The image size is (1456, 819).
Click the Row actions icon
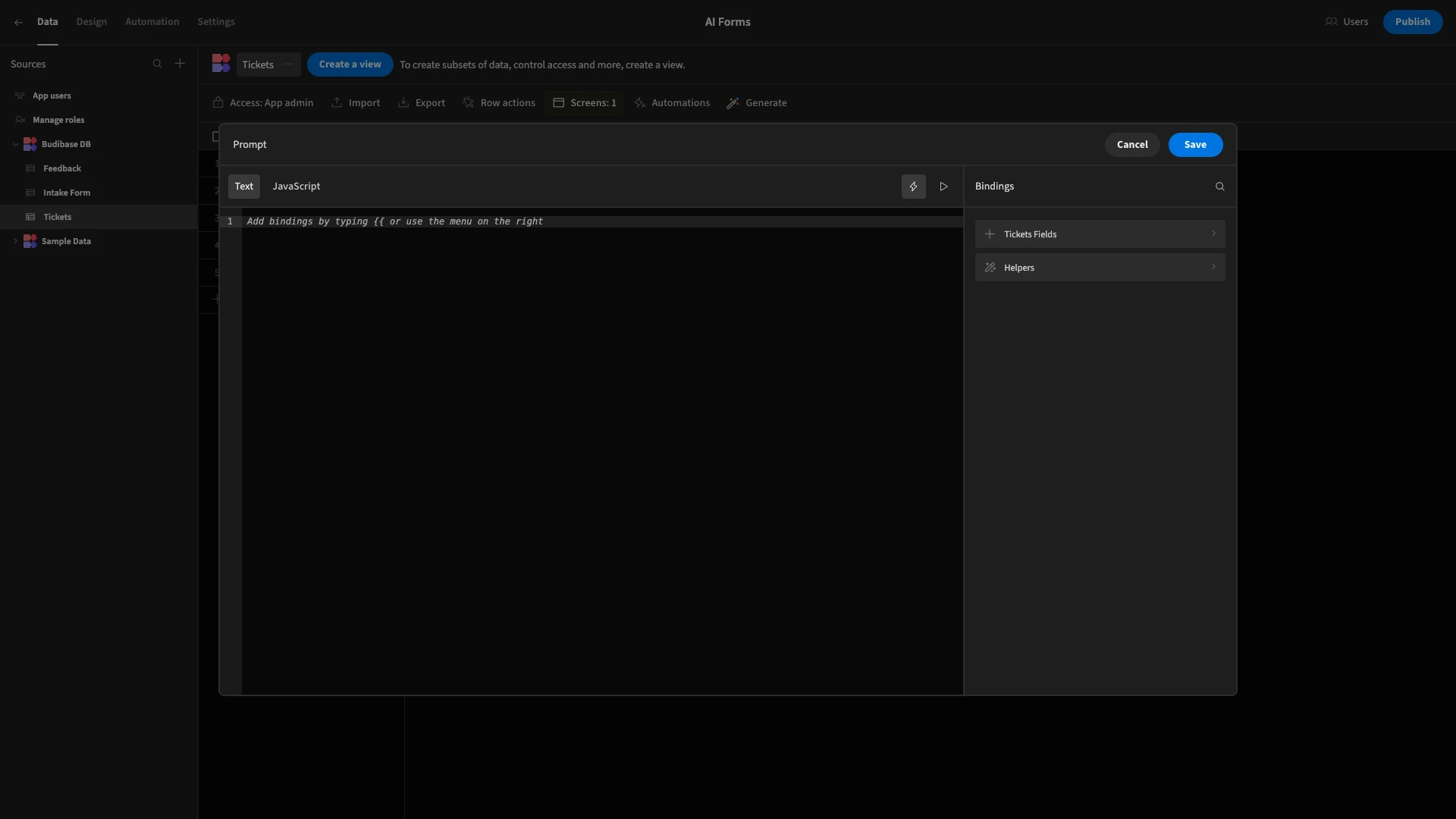click(x=469, y=102)
